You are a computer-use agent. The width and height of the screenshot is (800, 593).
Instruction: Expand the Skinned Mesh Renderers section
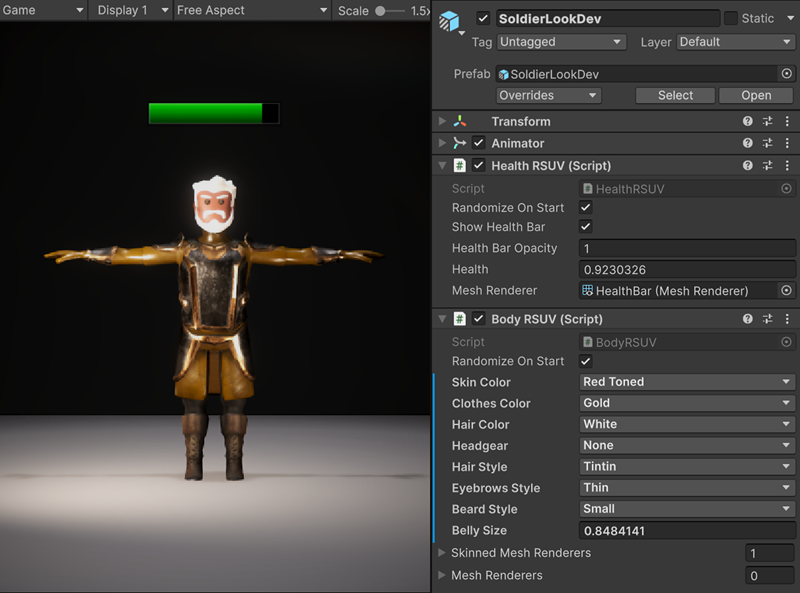pos(443,553)
